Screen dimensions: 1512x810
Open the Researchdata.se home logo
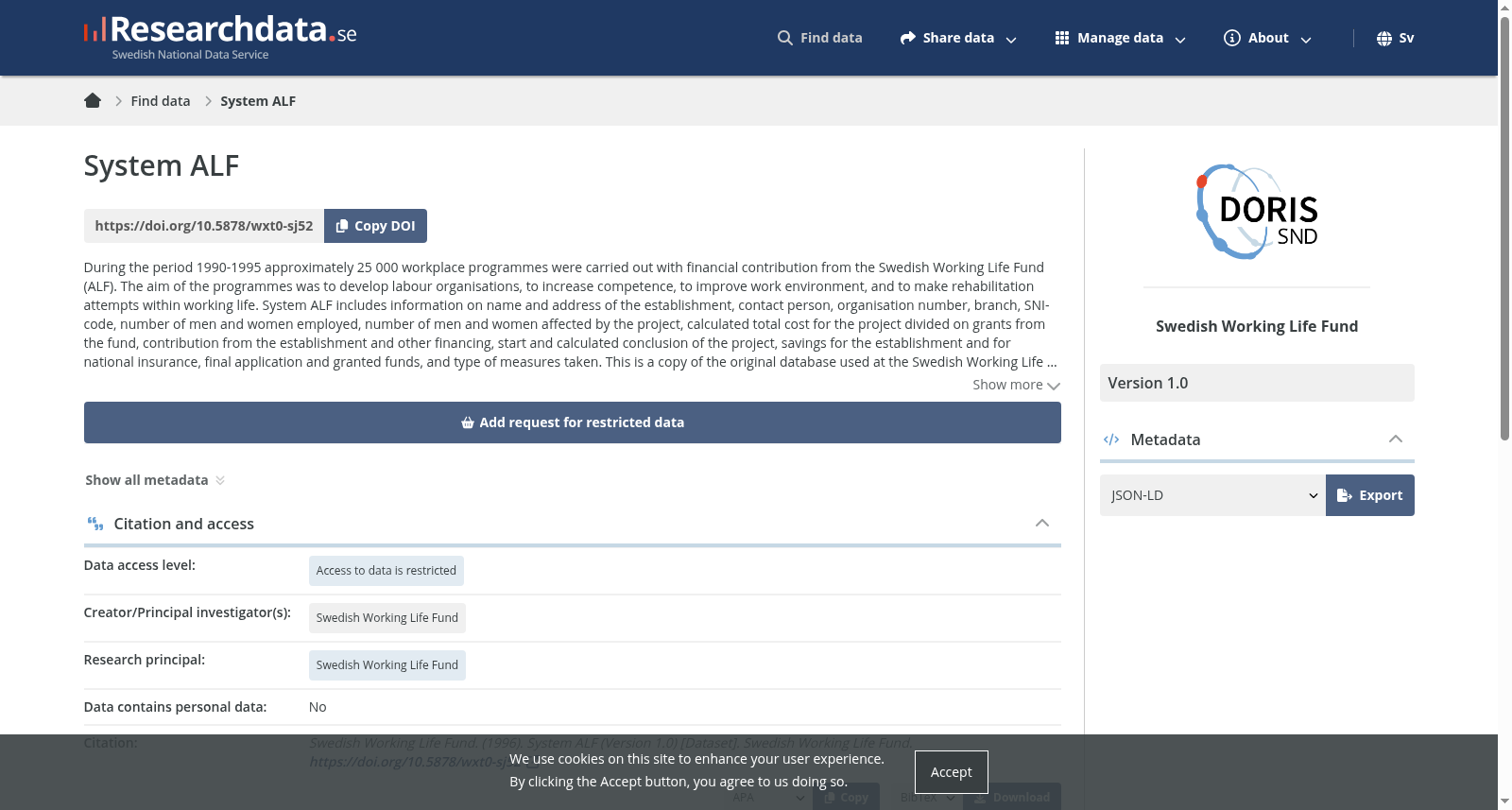(x=220, y=38)
